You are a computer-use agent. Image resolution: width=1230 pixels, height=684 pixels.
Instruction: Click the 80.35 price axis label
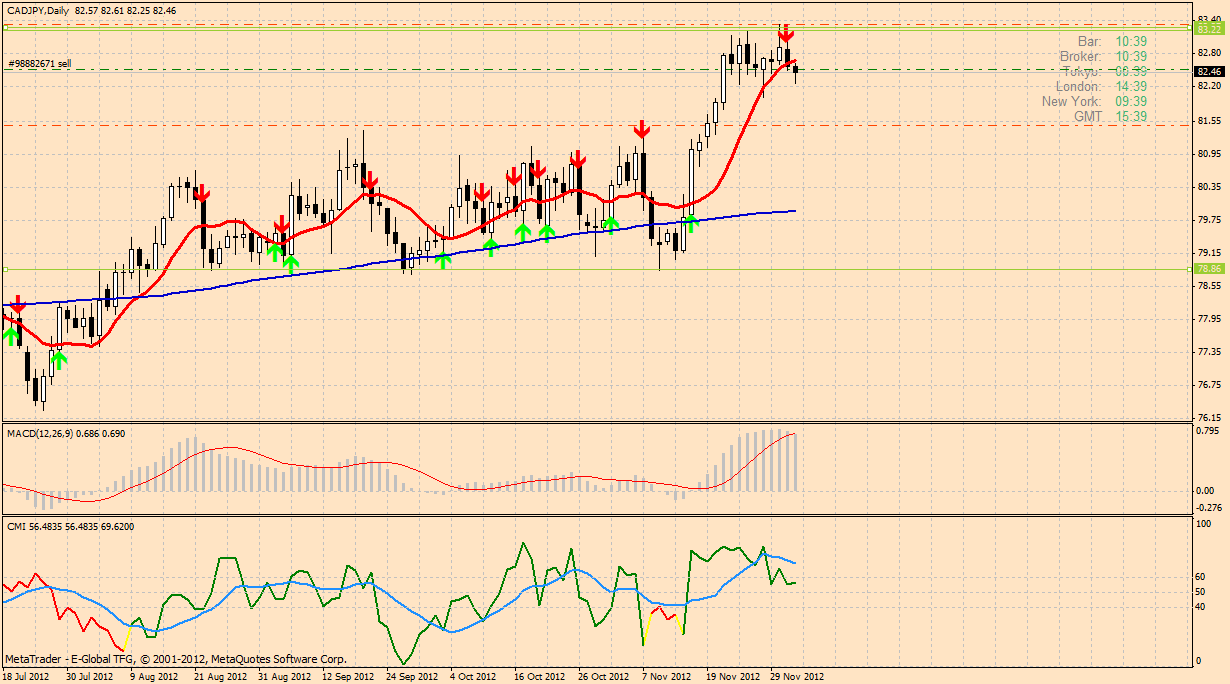point(1208,187)
